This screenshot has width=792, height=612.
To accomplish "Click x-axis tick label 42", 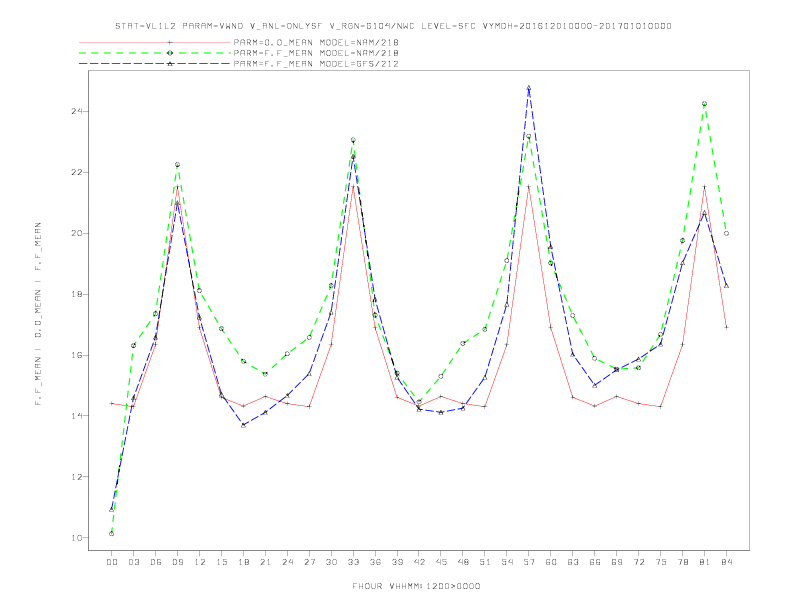I will (419, 562).
